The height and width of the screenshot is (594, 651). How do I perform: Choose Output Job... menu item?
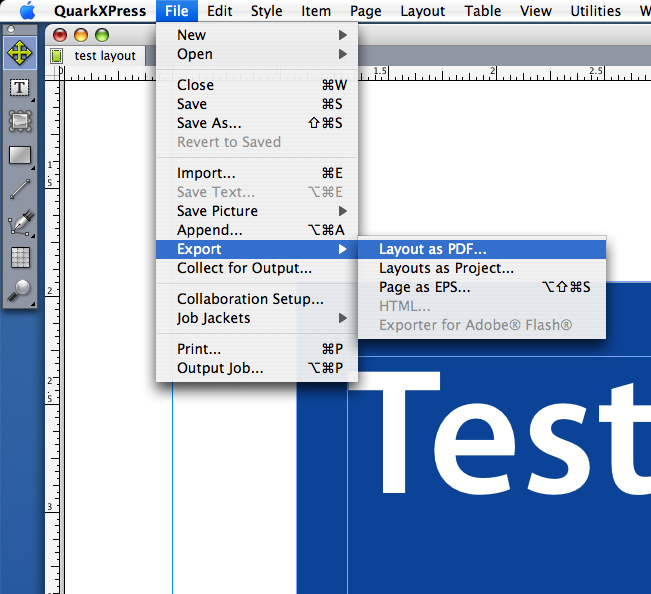click(x=257, y=368)
